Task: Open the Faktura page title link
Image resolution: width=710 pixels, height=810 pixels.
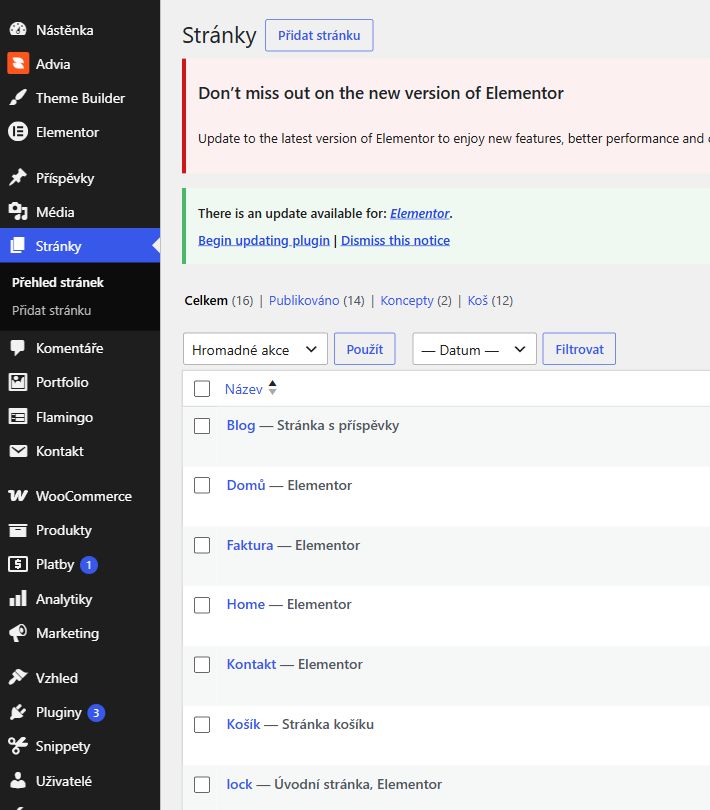Action: click(x=250, y=544)
